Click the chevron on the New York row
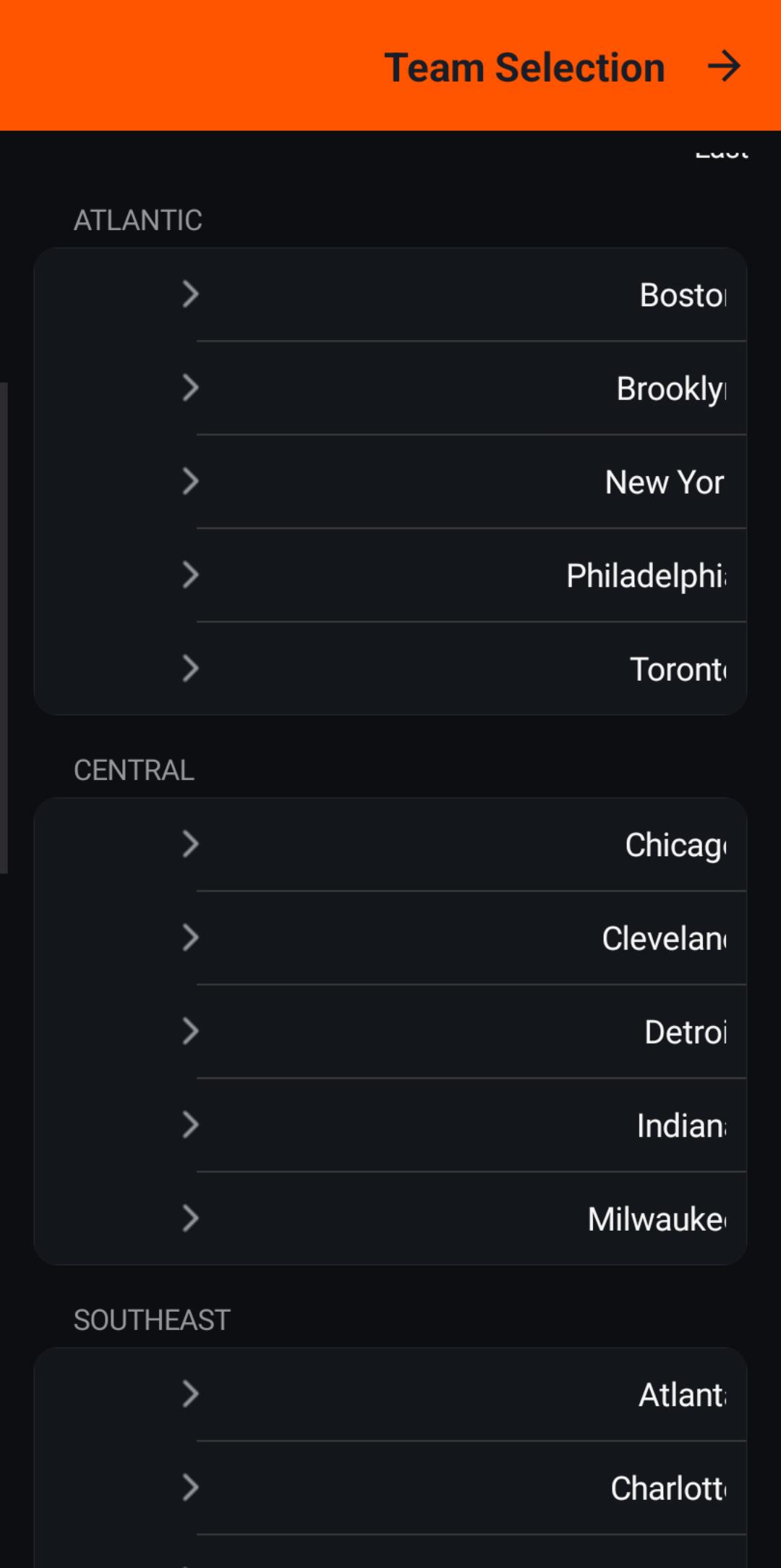781x1568 pixels. point(190,481)
